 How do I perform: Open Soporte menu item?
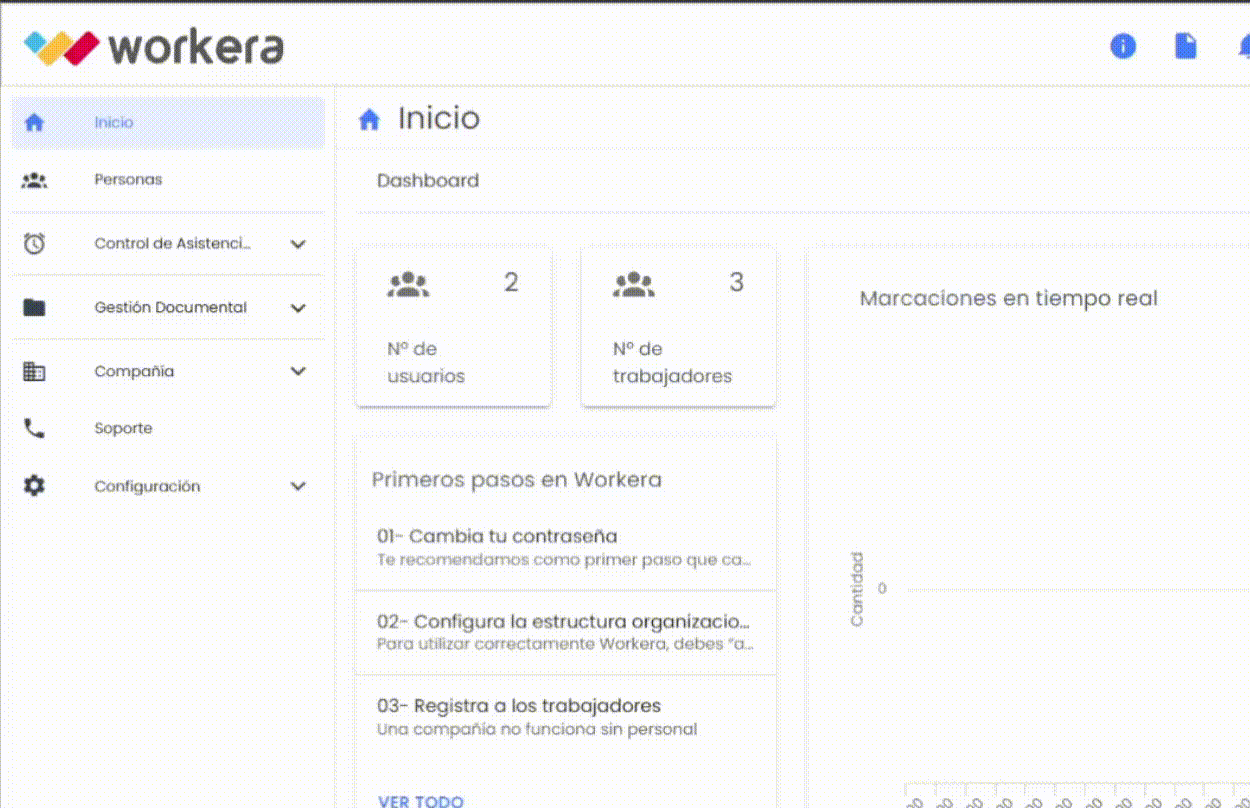point(168,428)
